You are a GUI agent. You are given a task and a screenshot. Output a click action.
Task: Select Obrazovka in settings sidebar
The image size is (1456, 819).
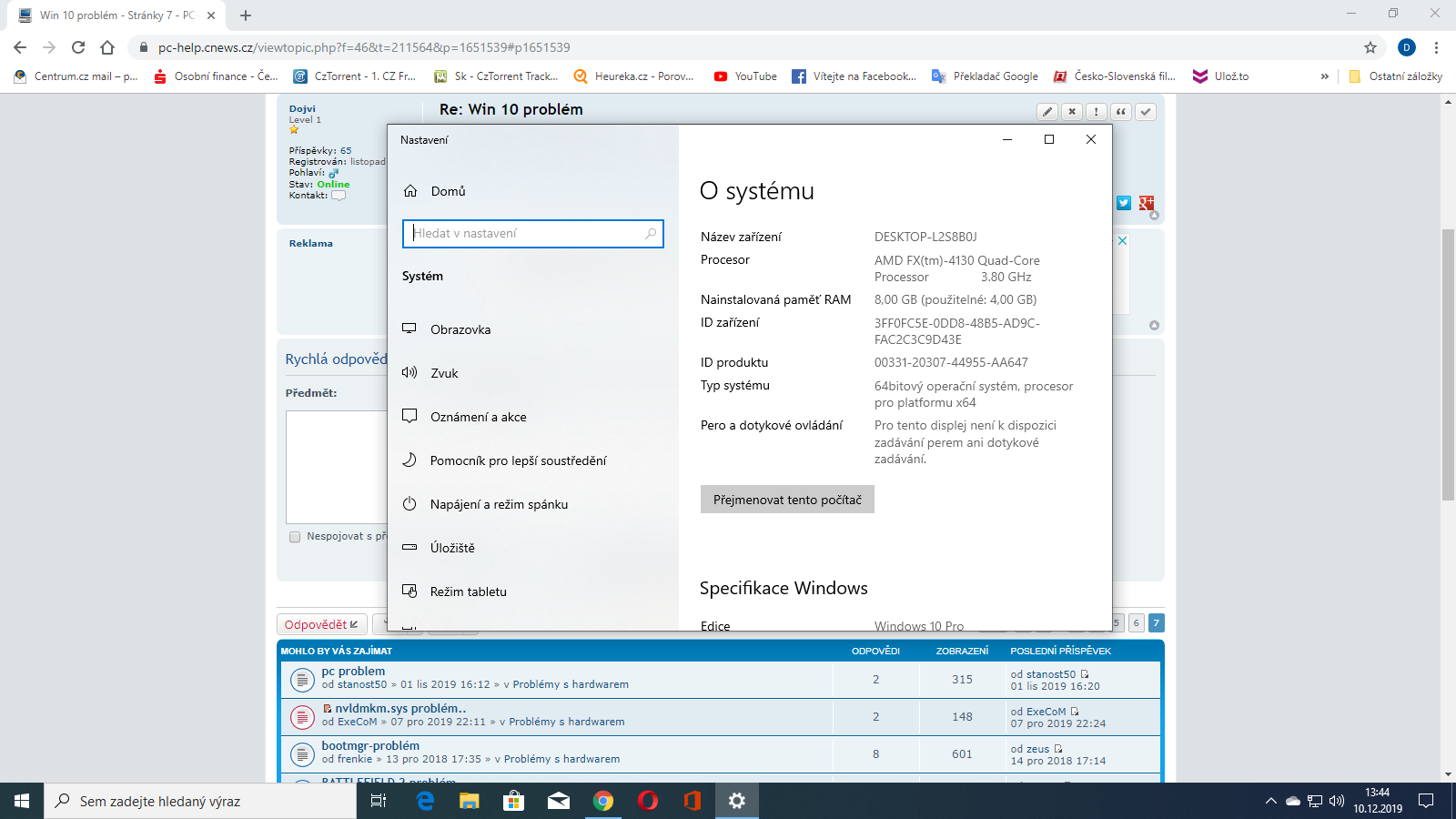point(460,329)
